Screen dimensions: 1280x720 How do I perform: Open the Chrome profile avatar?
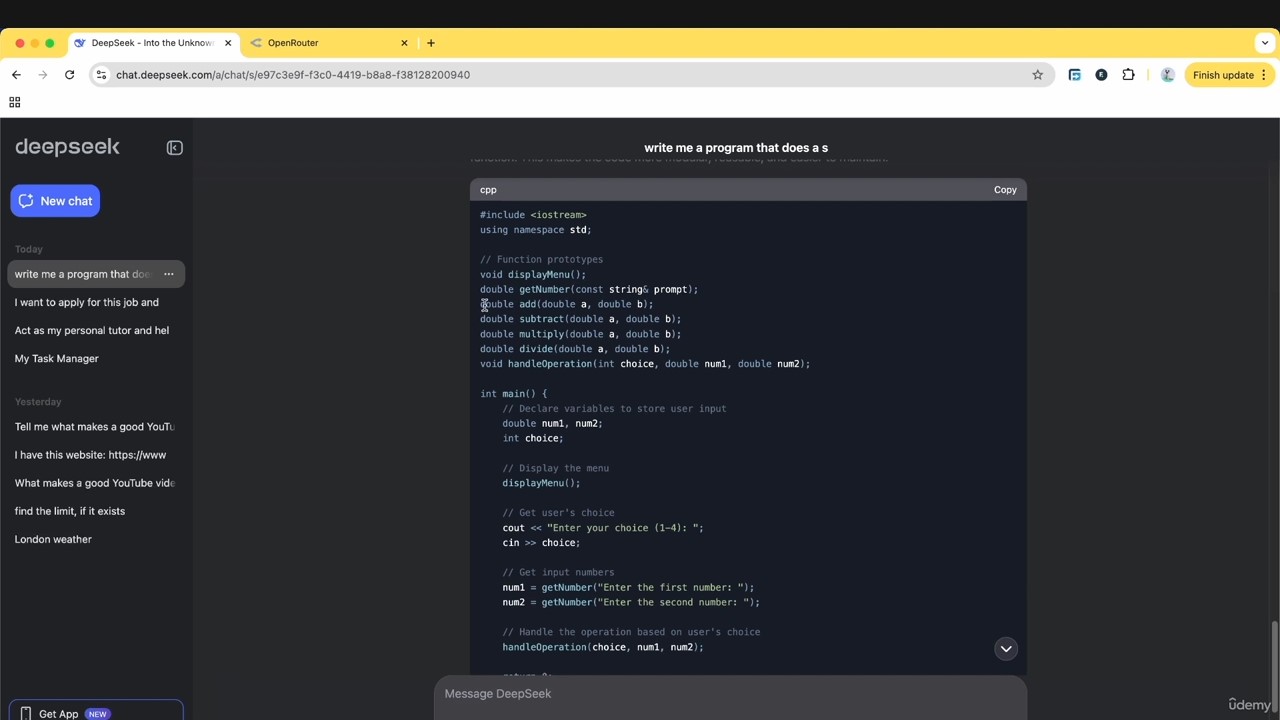[x=1167, y=75]
